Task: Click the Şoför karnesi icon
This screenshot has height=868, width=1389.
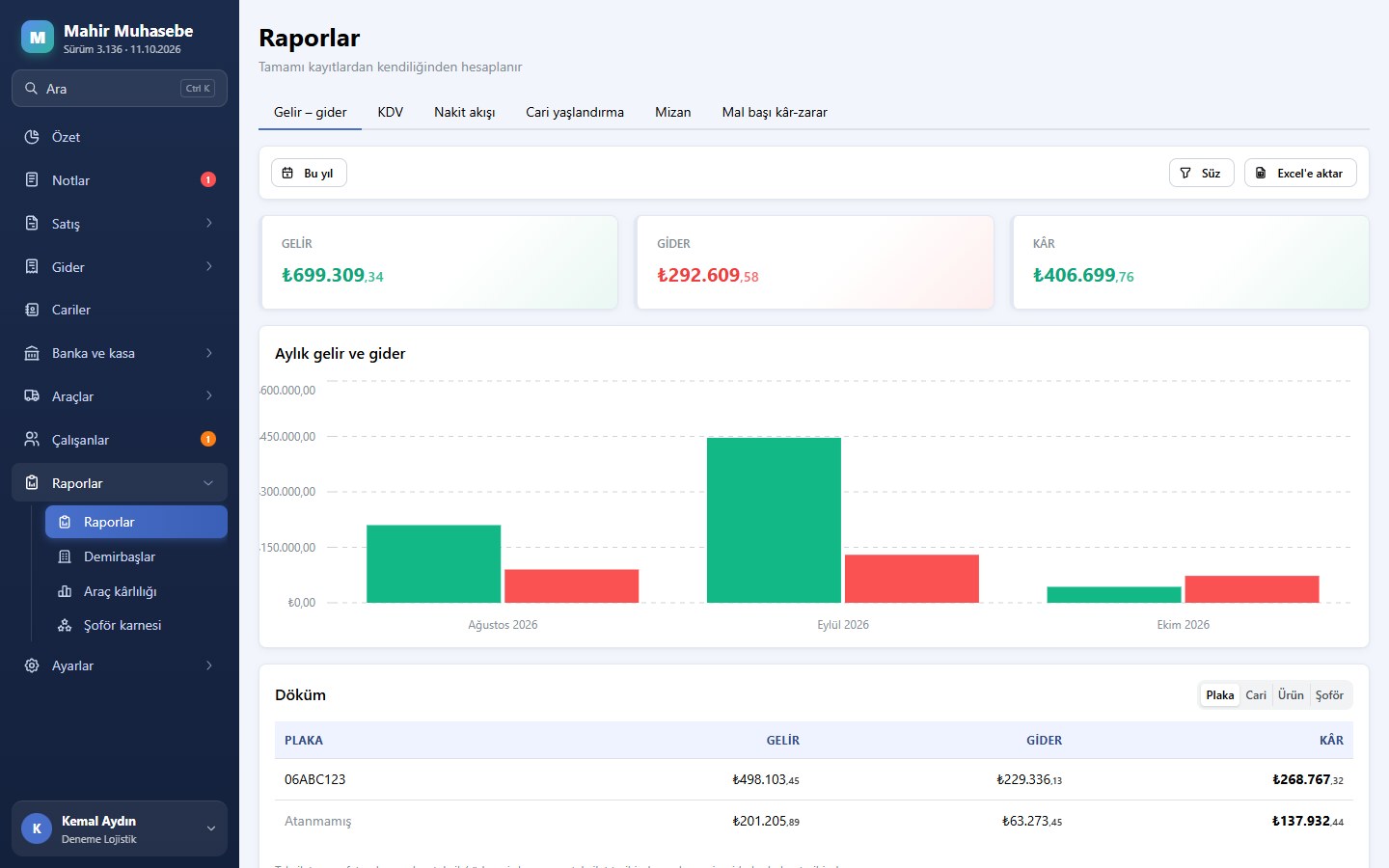Action: [x=65, y=625]
